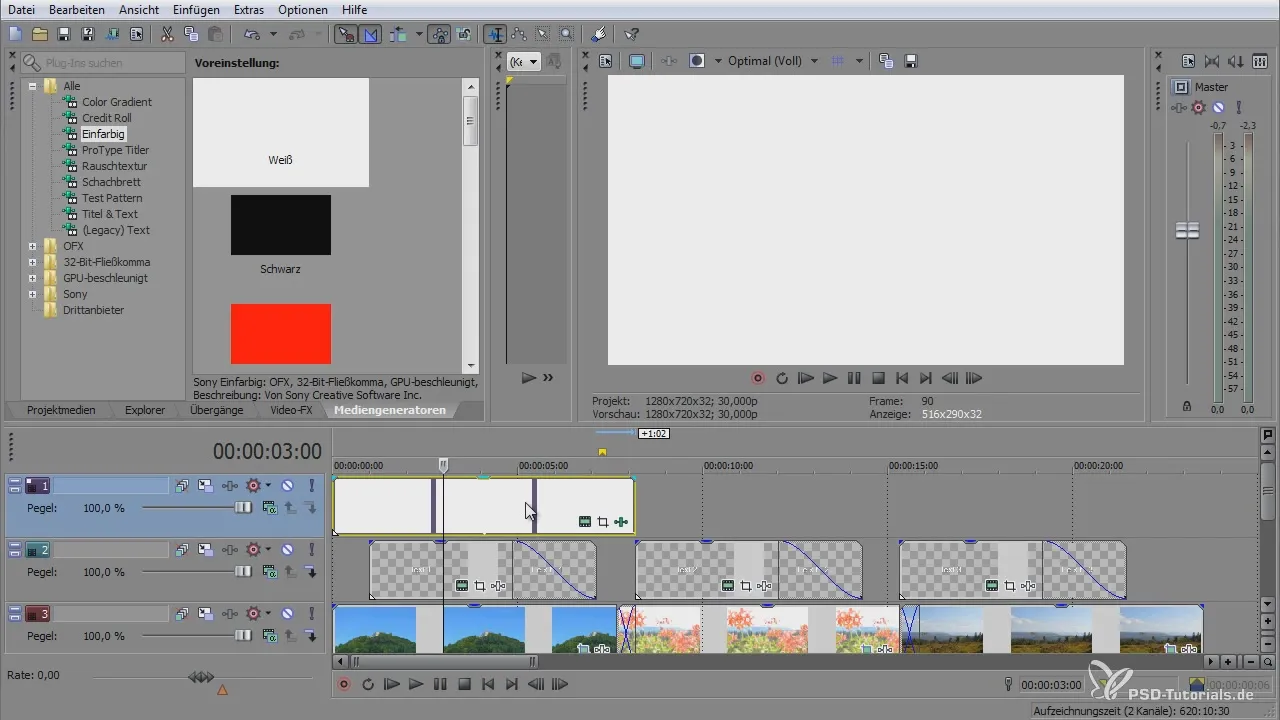Expand the OFX folder
This screenshot has width=1280, height=720.
coord(33,246)
